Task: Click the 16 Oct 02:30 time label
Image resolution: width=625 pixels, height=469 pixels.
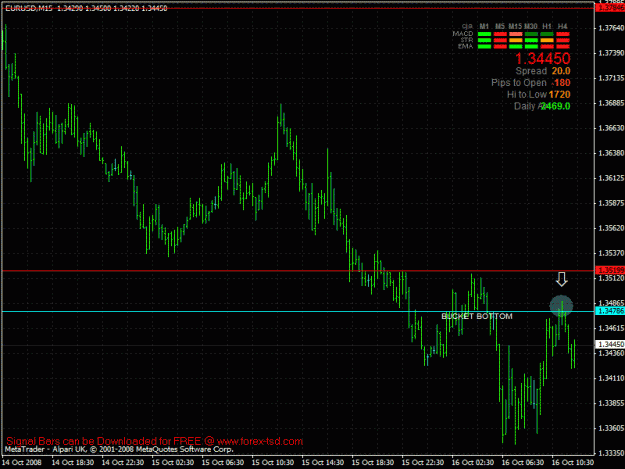Action: tap(473, 463)
